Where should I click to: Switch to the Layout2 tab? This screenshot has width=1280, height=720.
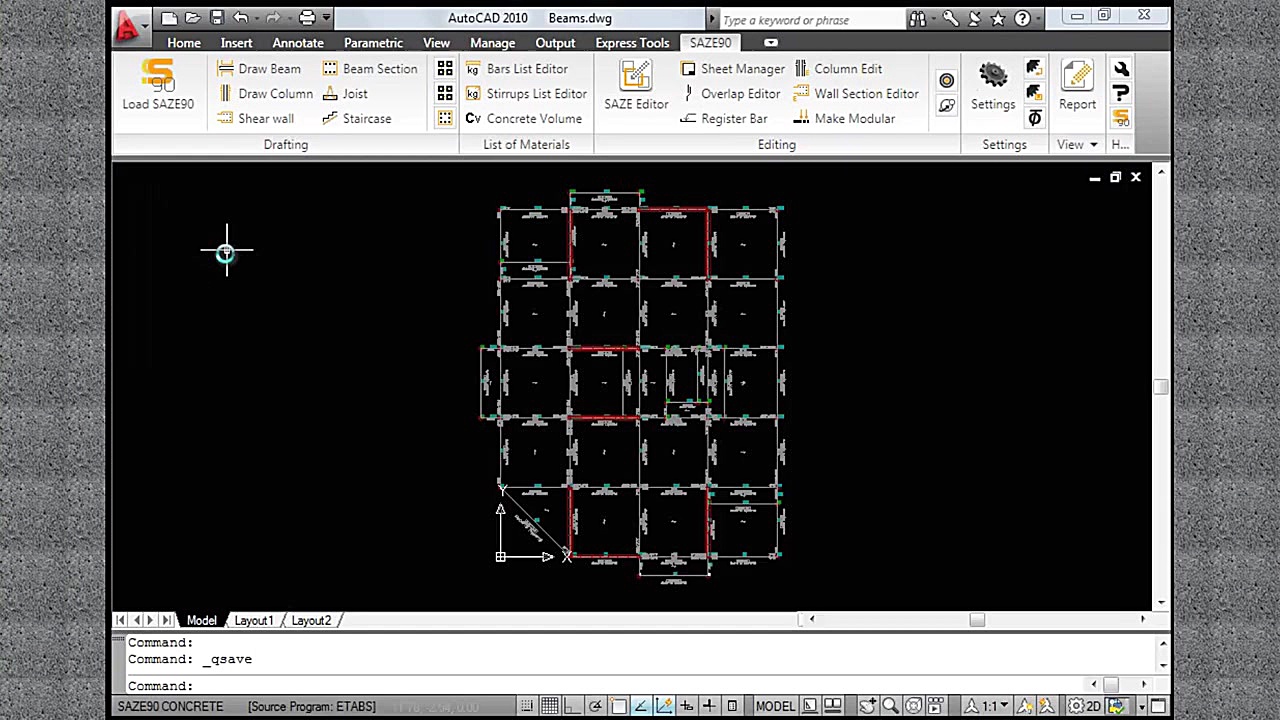coord(311,621)
